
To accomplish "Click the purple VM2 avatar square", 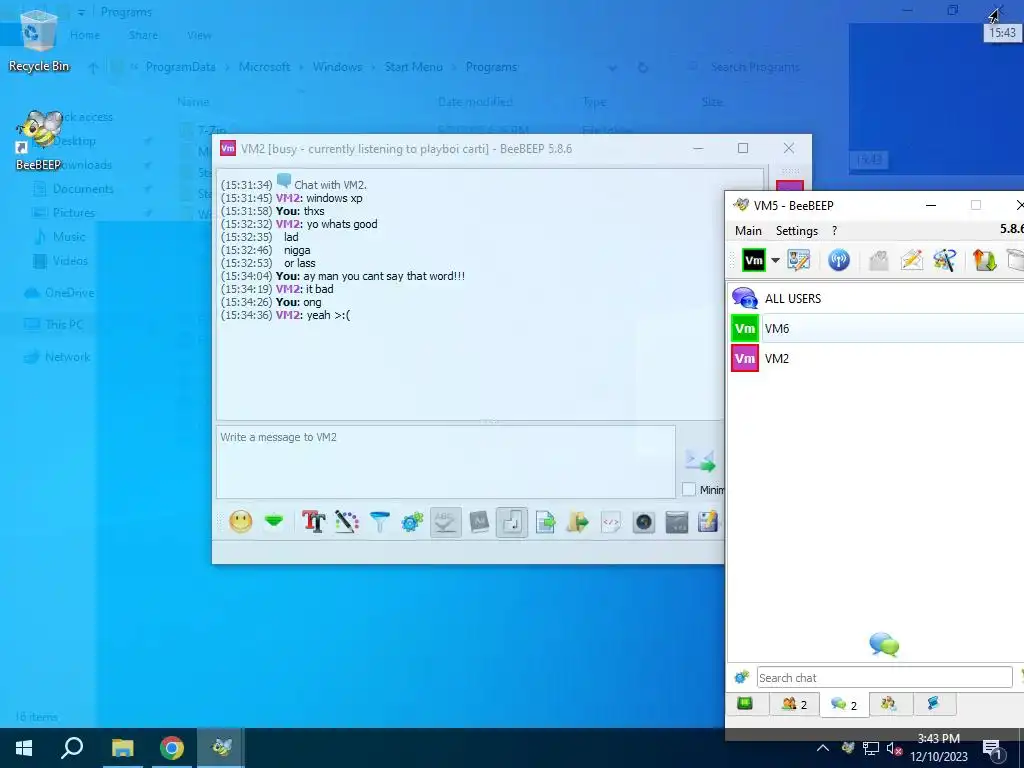I will (744, 359).
